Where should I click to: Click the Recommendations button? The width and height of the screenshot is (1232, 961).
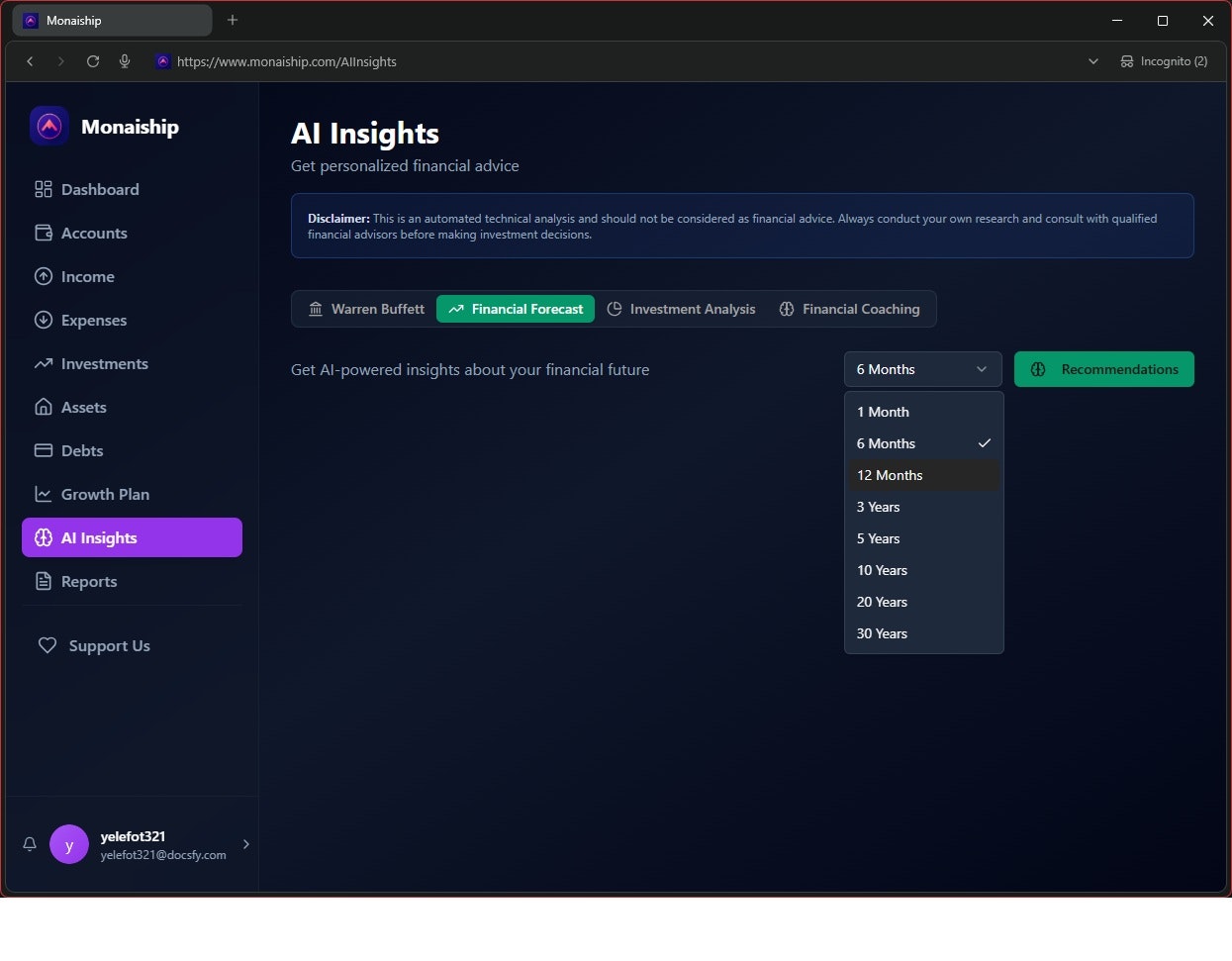coord(1104,369)
